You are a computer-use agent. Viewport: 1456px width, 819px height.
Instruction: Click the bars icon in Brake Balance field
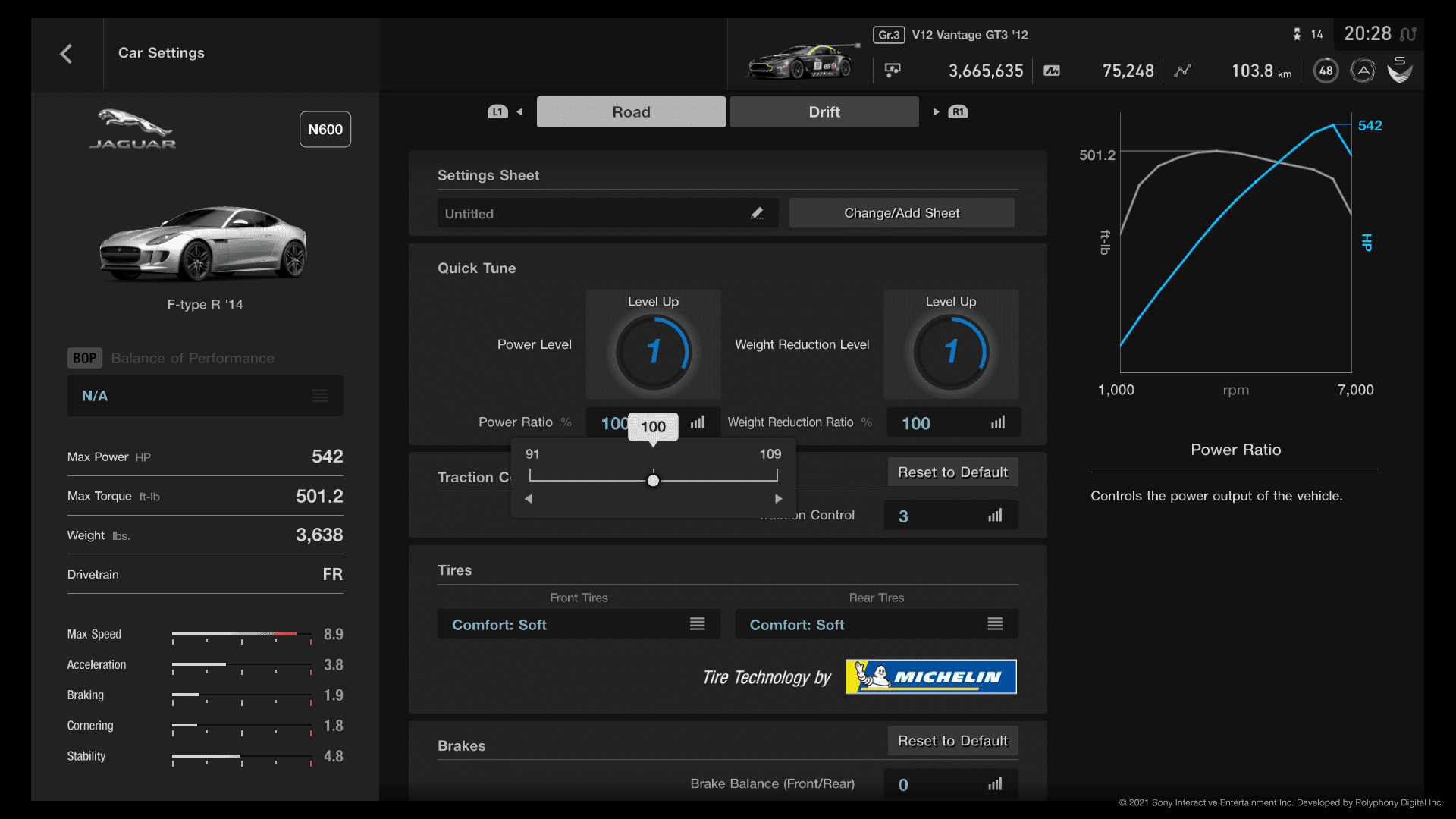tap(995, 784)
